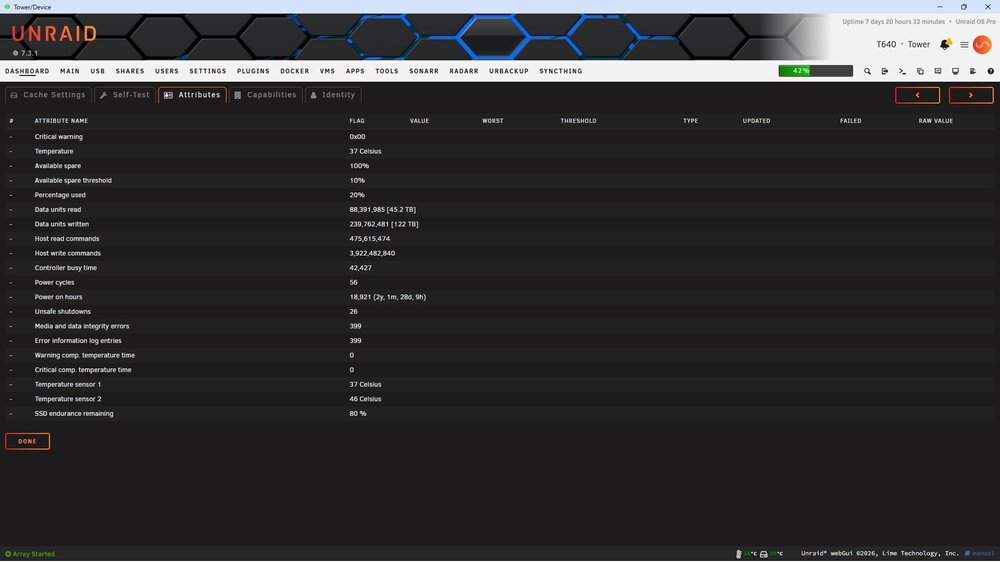This screenshot has width=1000, height=562.
Task: Switch to Identity tab
Action: [333, 95]
